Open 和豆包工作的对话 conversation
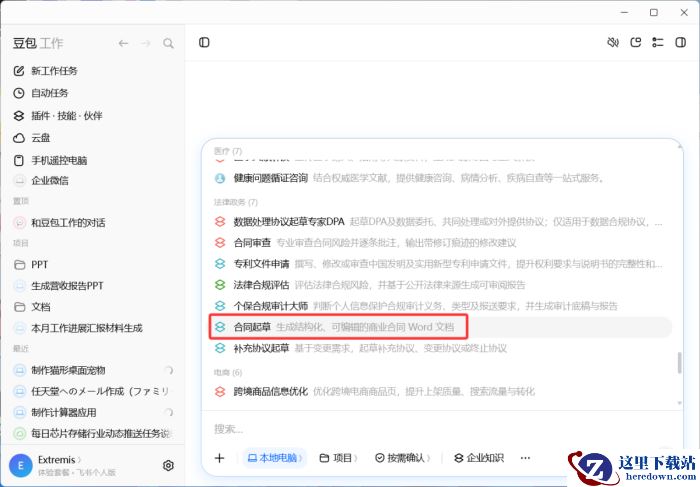The image size is (700, 487). click(x=68, y=223)
